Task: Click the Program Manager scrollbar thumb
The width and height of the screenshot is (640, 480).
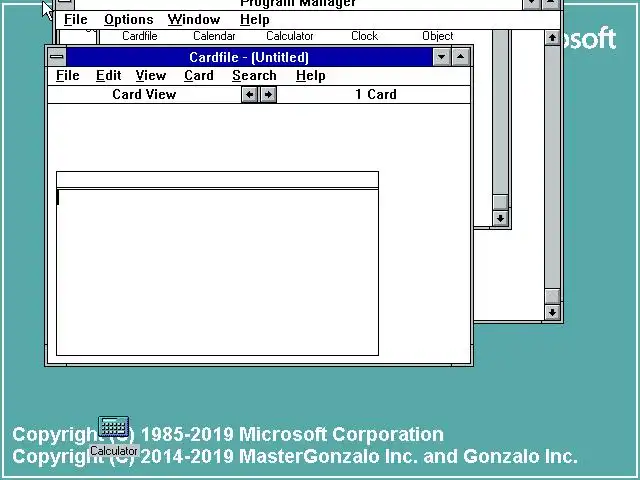Action: [x=552, y=296]
